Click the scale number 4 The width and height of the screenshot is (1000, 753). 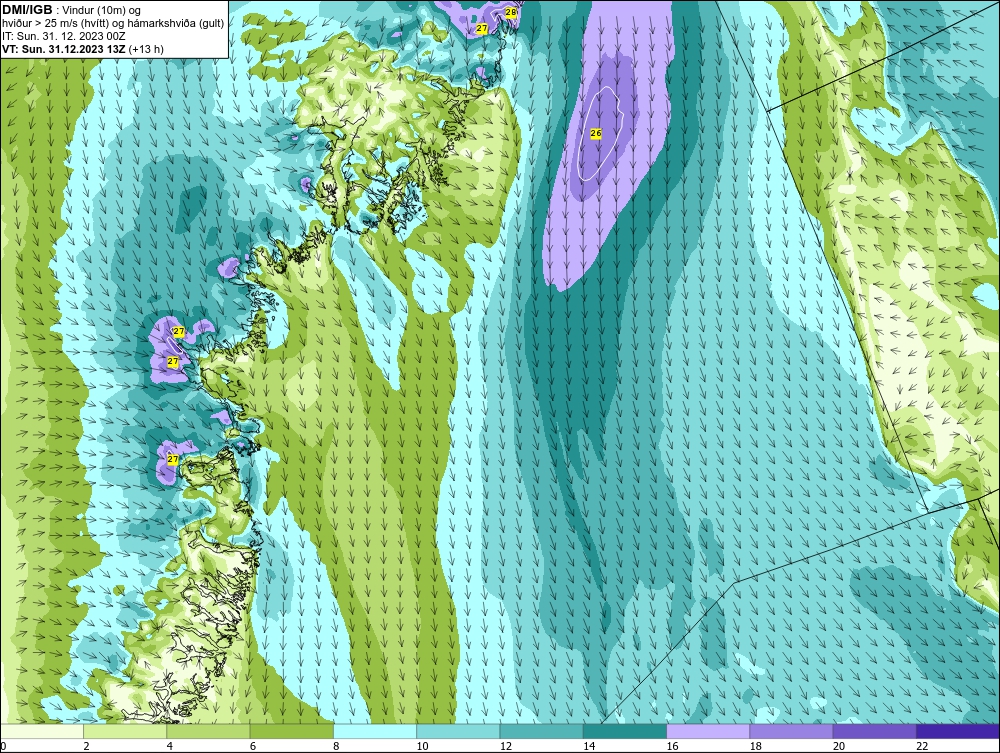pyautogui.click(x=170, y=747)
